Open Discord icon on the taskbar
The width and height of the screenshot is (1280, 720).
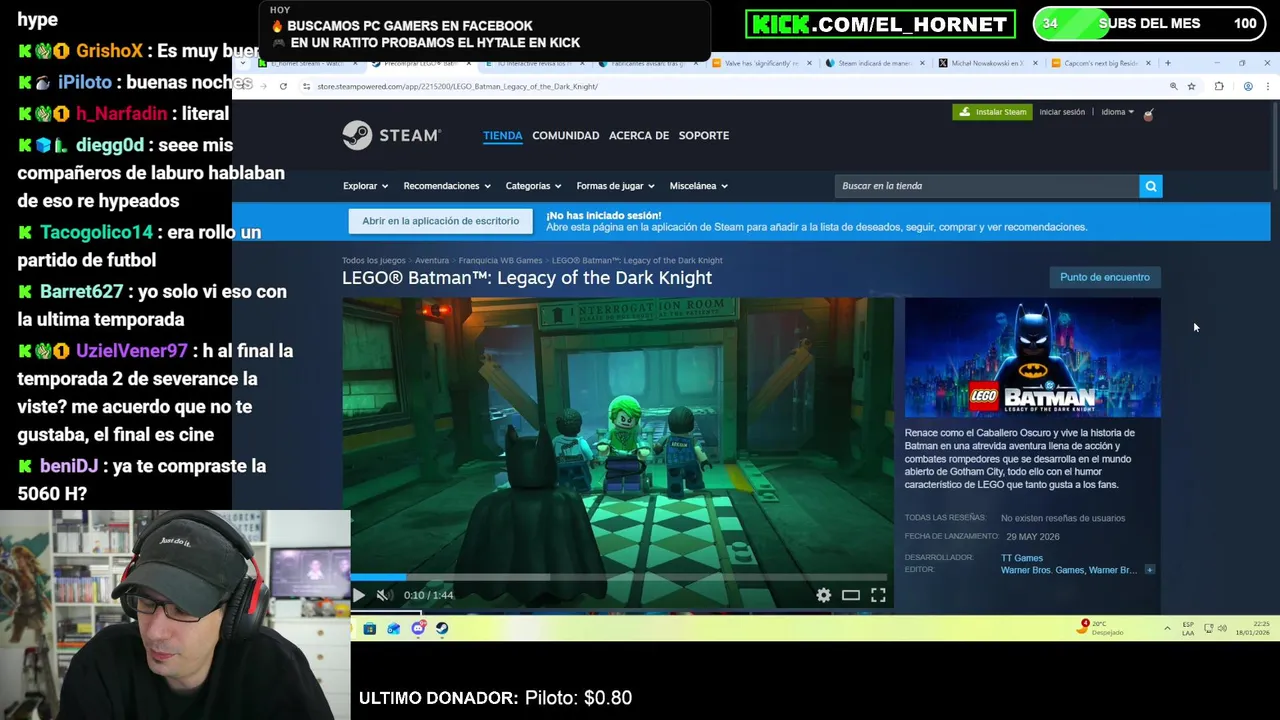click(x=418, y=628)
